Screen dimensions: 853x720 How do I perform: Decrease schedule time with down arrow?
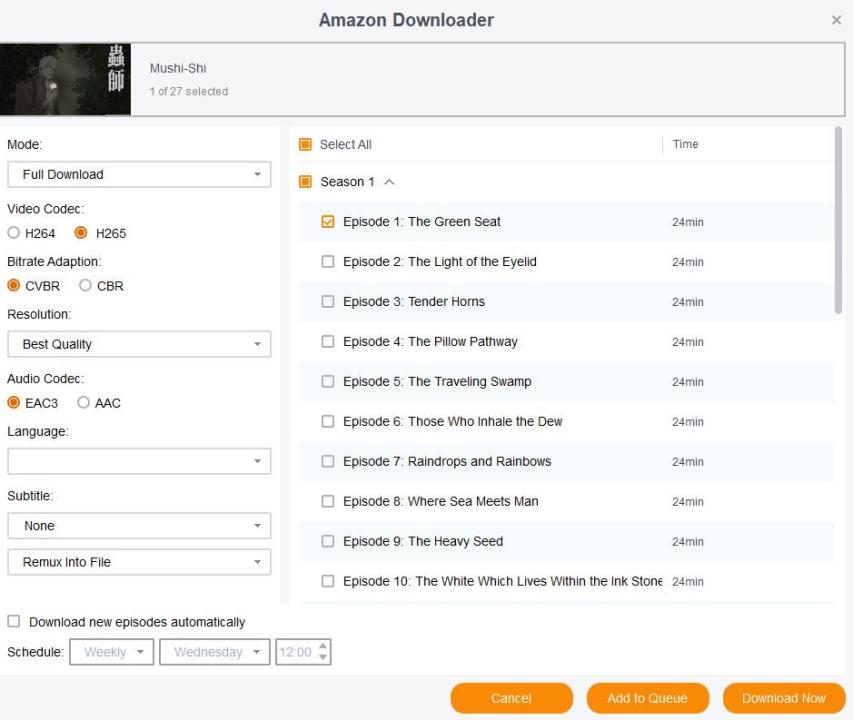323,657
